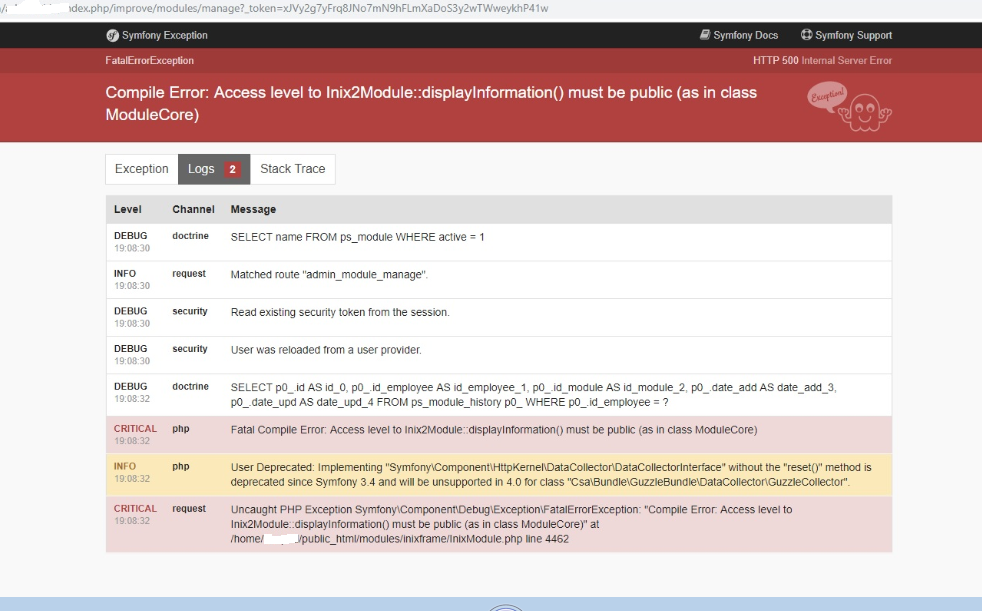982x611 pixels.
Task: Click 'doctrine' channel in the 19:08:32 row
Action: coord(190,387)
